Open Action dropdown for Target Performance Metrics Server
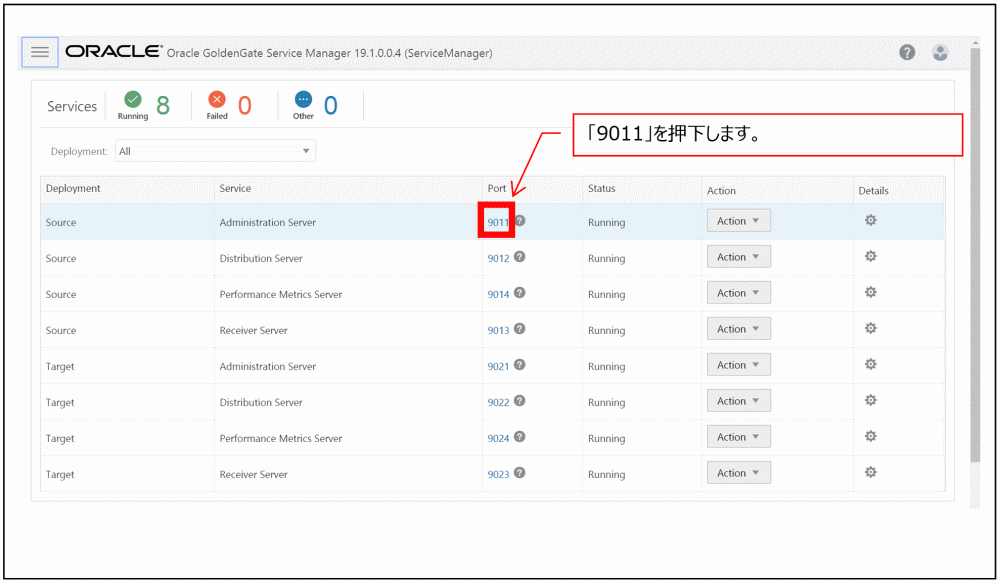Screen dimensions: 1000x583 coord(739,437)
